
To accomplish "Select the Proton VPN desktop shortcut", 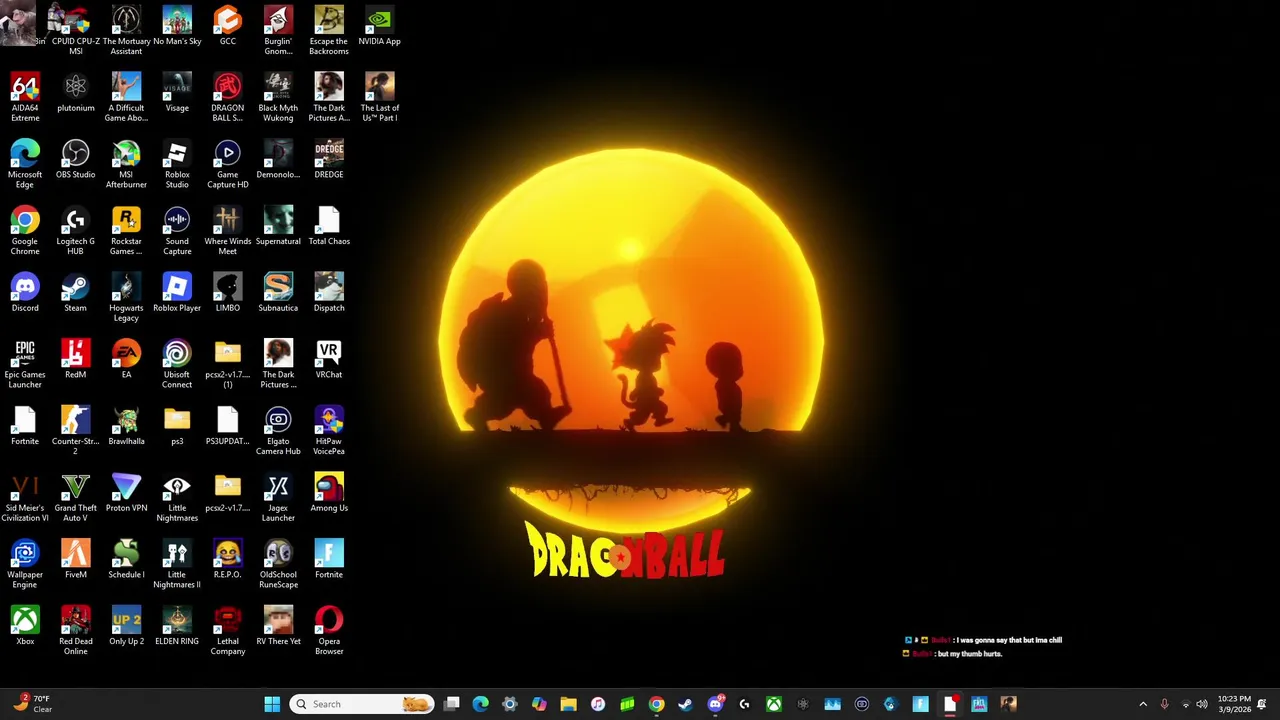I will point(126,493).
